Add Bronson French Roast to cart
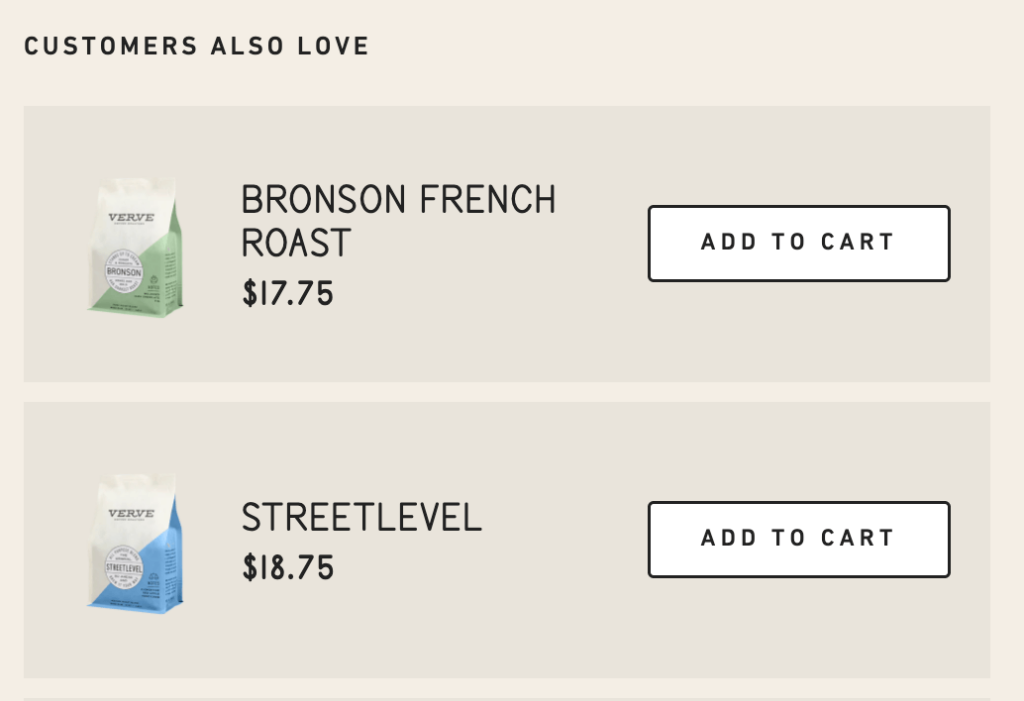 798,243
